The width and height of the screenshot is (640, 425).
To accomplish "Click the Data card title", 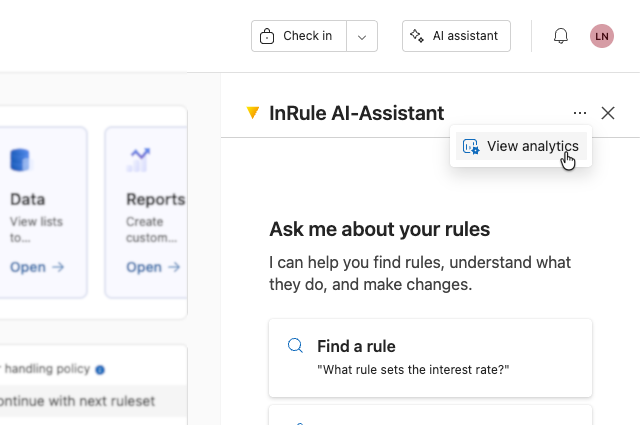I will click(27, 199).
